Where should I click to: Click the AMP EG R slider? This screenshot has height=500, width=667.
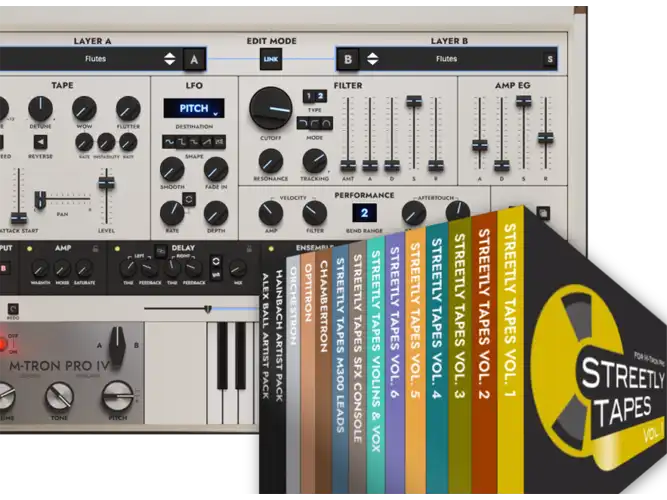pos(545,138)
